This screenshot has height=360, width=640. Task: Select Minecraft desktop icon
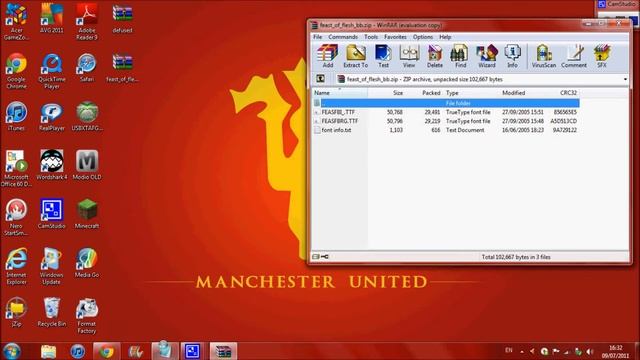coord(87,214)
